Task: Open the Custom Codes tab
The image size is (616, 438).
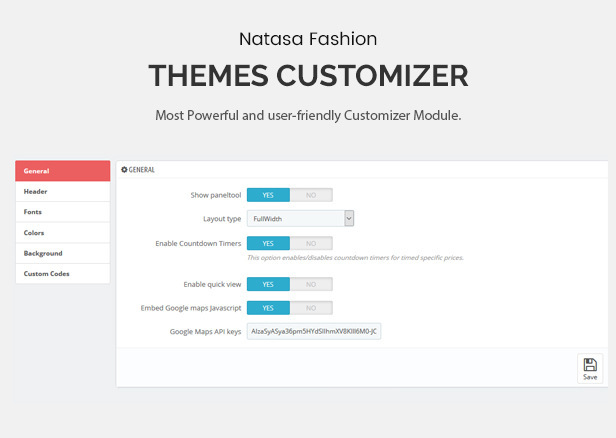Action: coord(62,273)
